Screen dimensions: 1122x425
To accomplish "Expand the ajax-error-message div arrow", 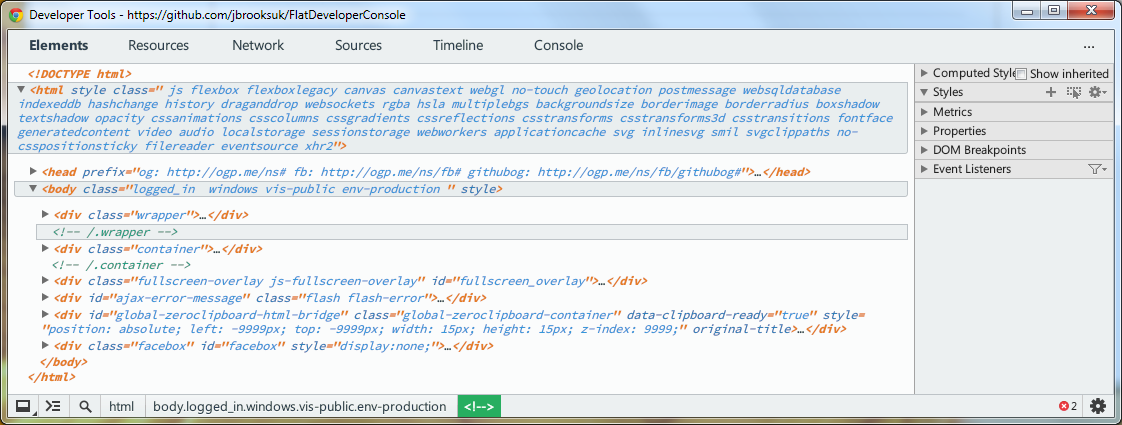I will pos(46,297).
